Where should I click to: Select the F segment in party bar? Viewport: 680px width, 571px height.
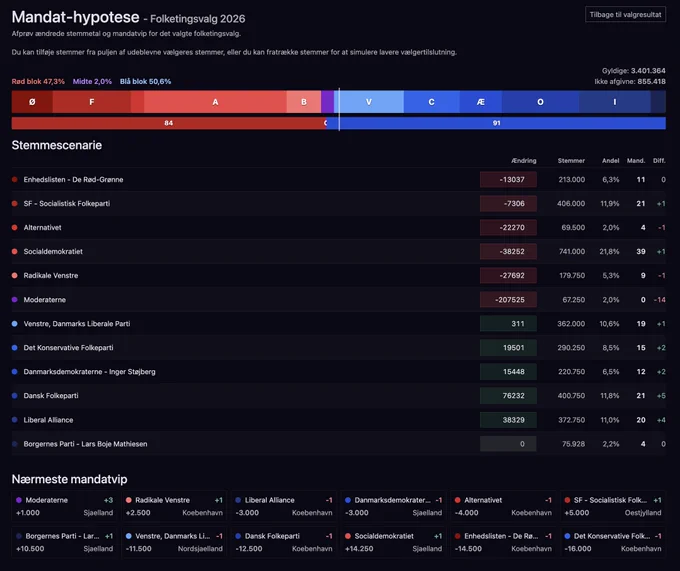[x=92, y=102]
